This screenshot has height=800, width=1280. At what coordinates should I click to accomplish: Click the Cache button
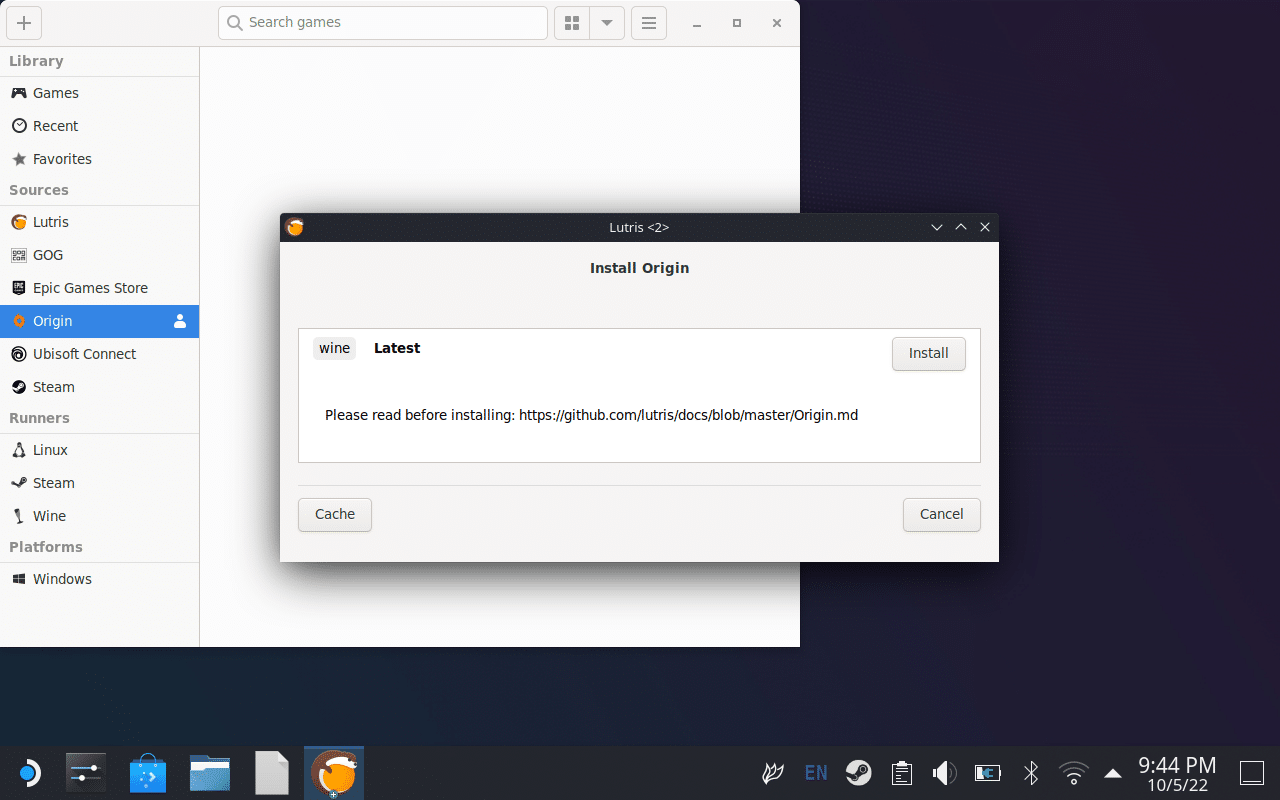335,514
